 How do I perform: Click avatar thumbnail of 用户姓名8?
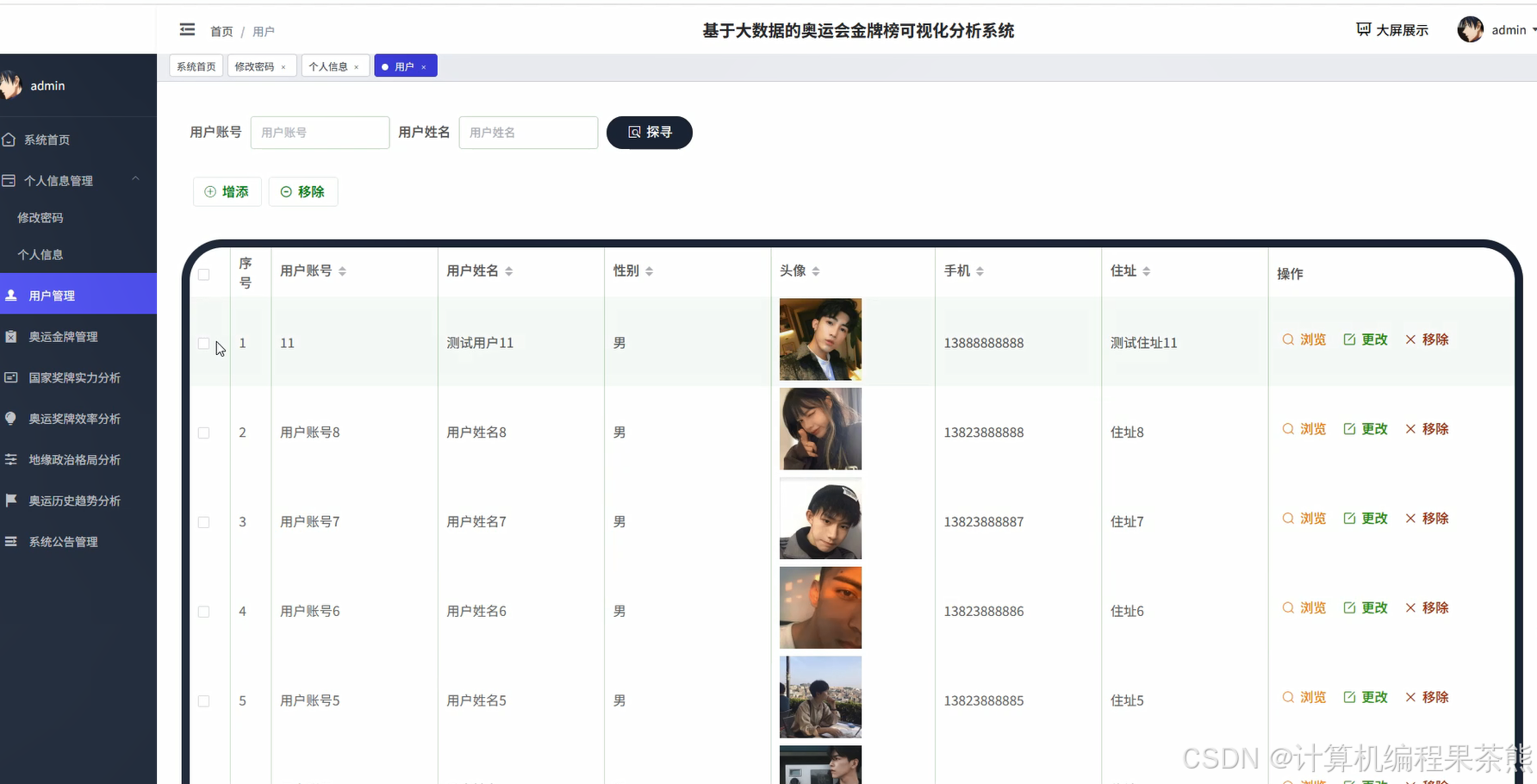(820, 429)
